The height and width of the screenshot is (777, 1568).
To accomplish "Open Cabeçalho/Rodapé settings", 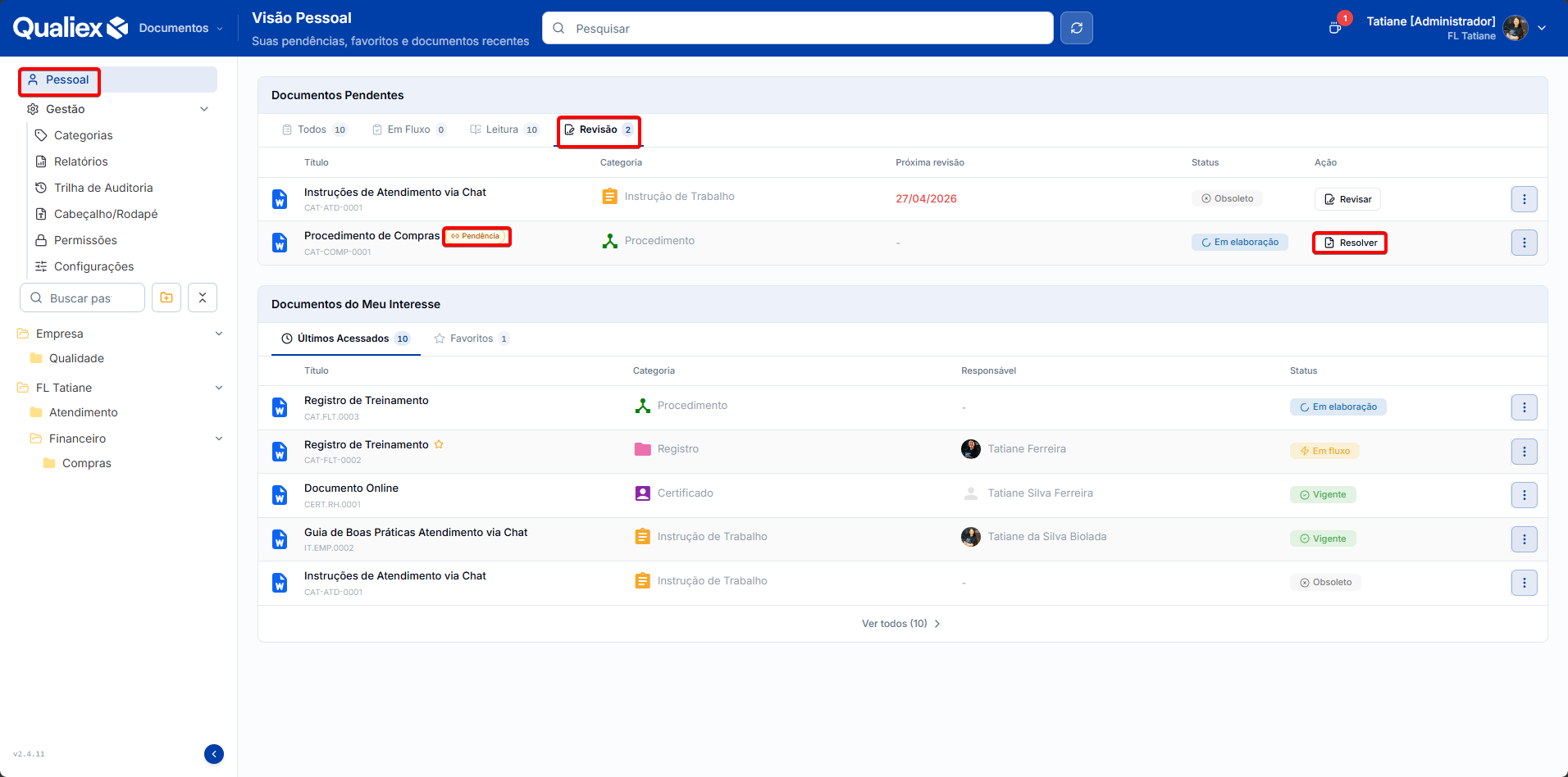I will tap(106, 214).
